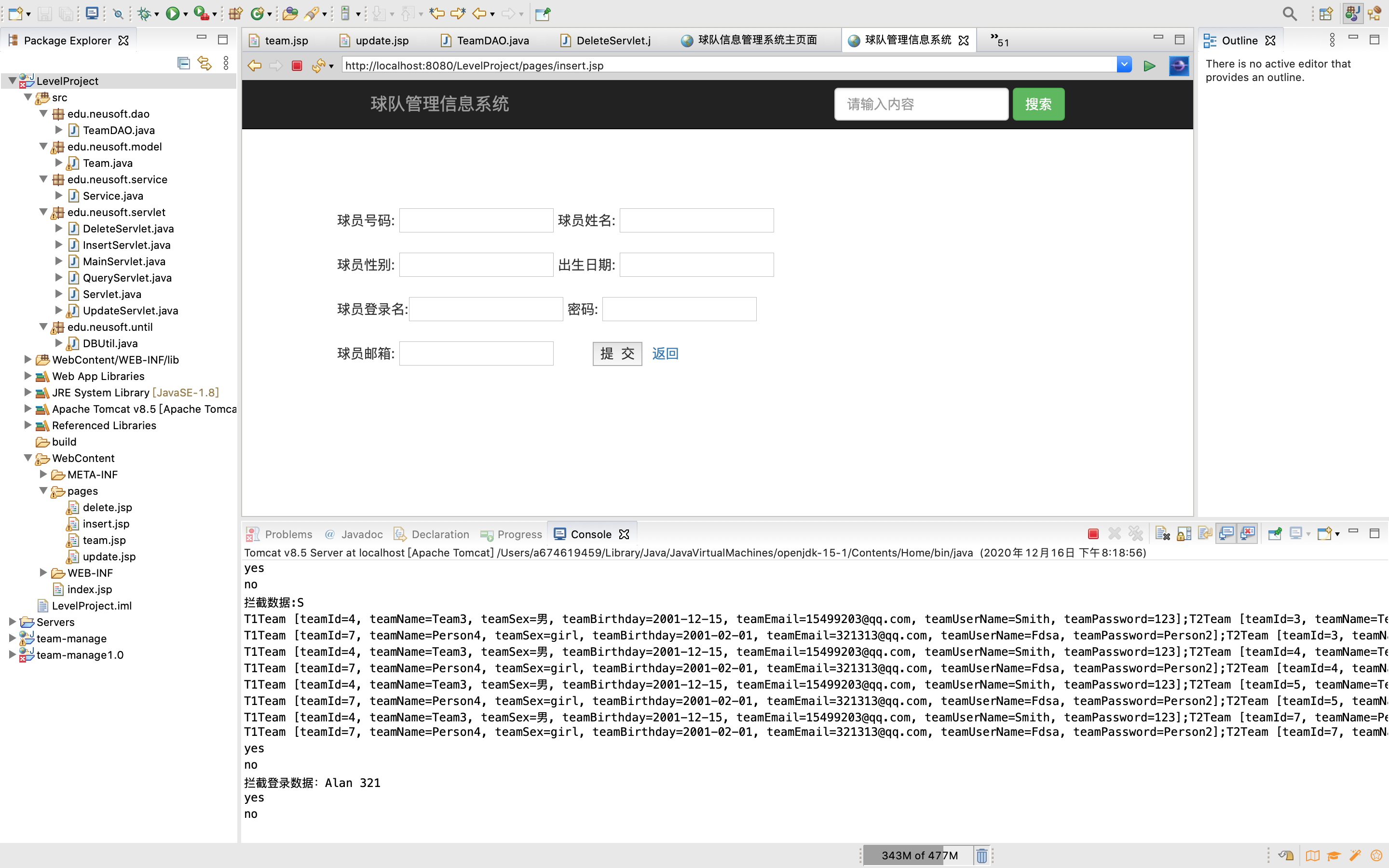Toggle Scroll Lock in Console
The image size is (1389, 868).
[1184, 534]
